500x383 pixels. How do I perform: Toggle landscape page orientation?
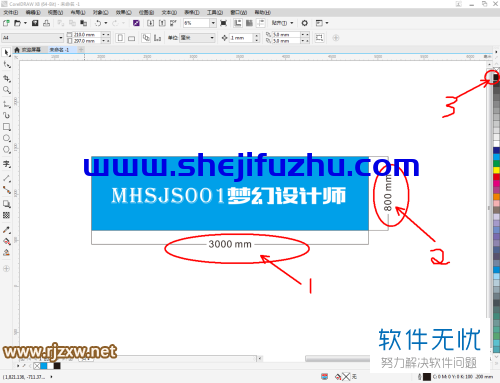[132, 38]
